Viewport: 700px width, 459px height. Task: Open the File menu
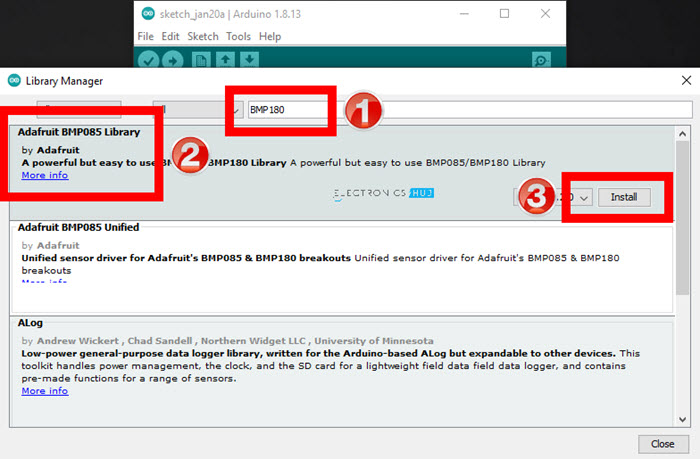click(x=146, y=36)
